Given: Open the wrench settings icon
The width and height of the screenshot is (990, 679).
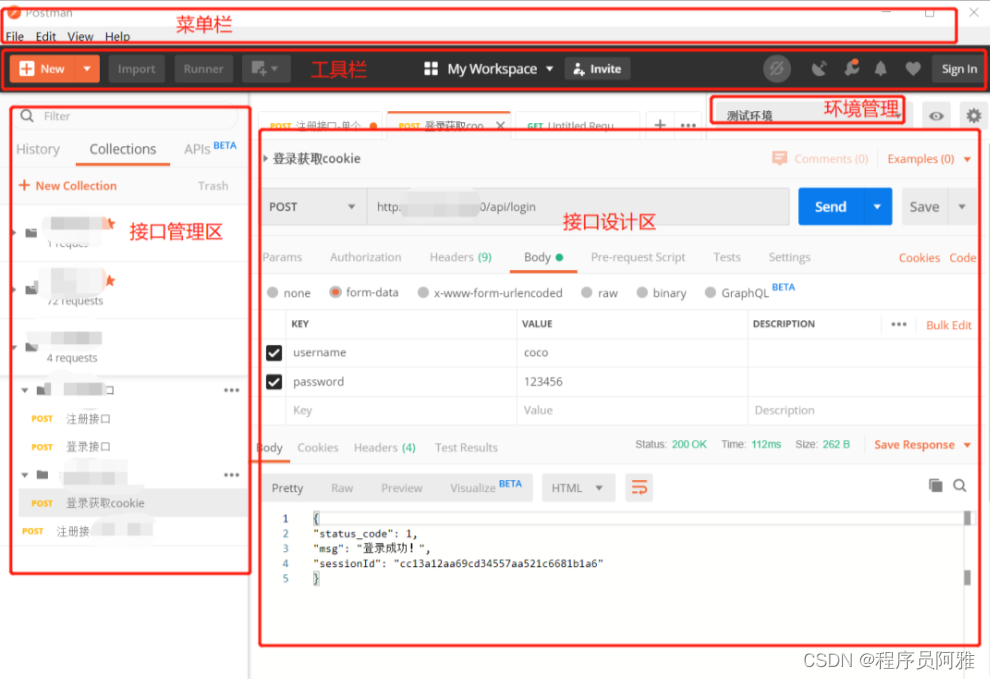Looking at the screenshot, I should [x=852, y=68].
